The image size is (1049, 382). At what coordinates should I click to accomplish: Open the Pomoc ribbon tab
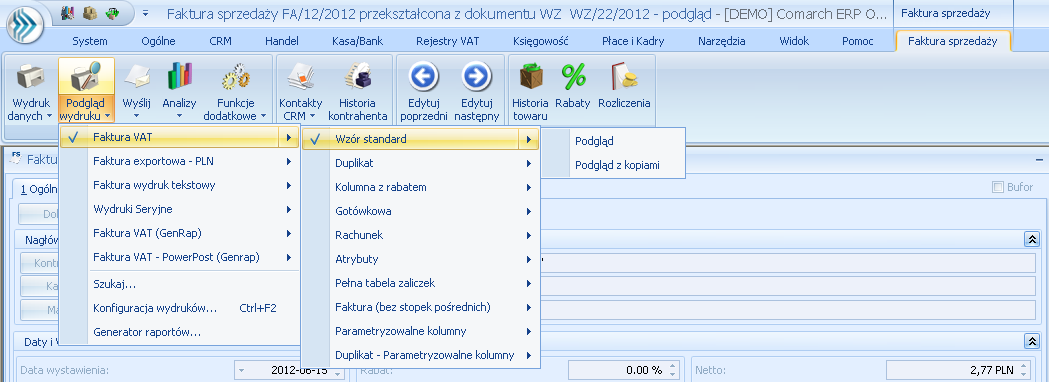coord(858,41)
